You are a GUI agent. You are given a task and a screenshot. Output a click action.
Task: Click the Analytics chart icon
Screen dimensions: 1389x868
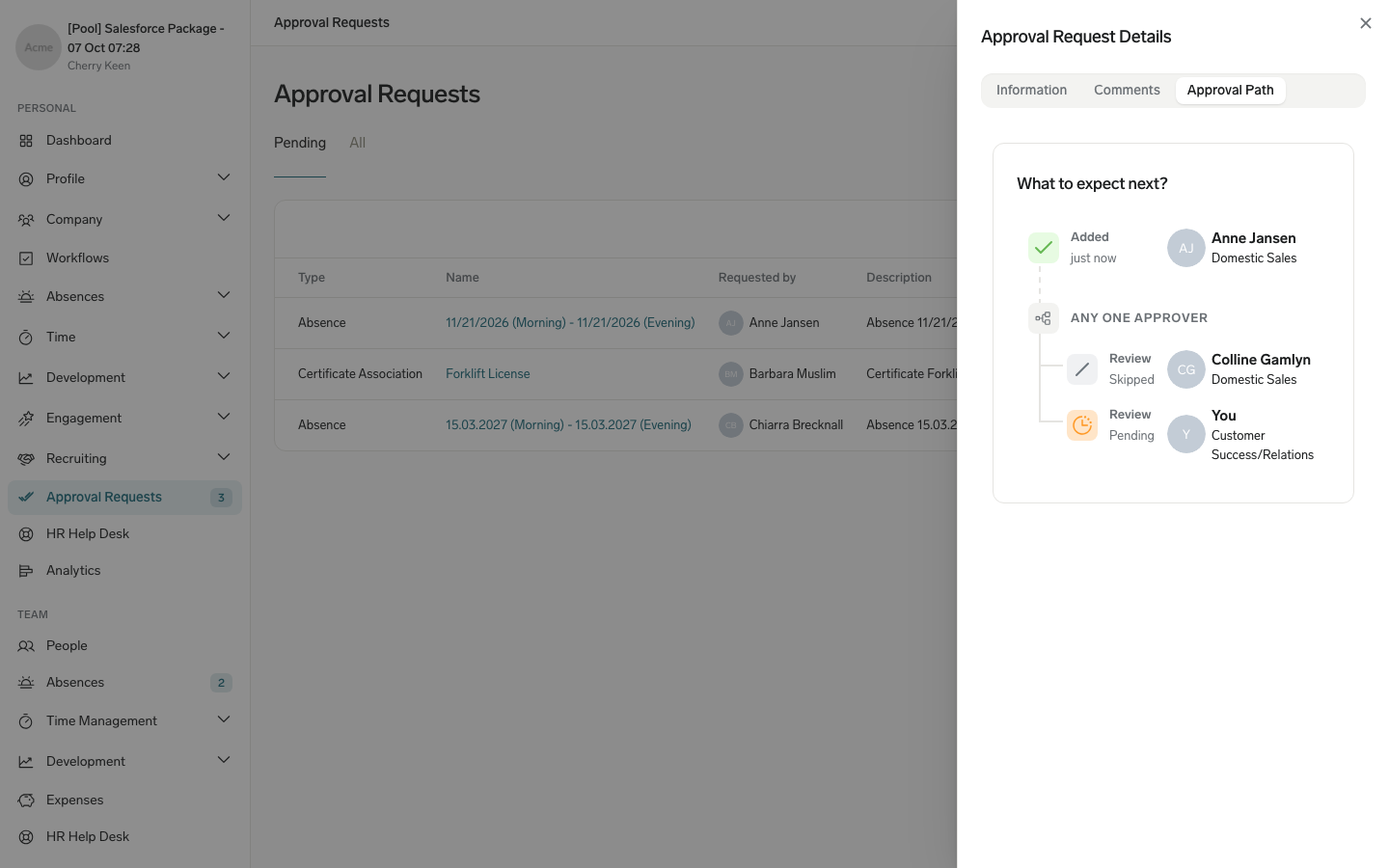coord(26,571)
